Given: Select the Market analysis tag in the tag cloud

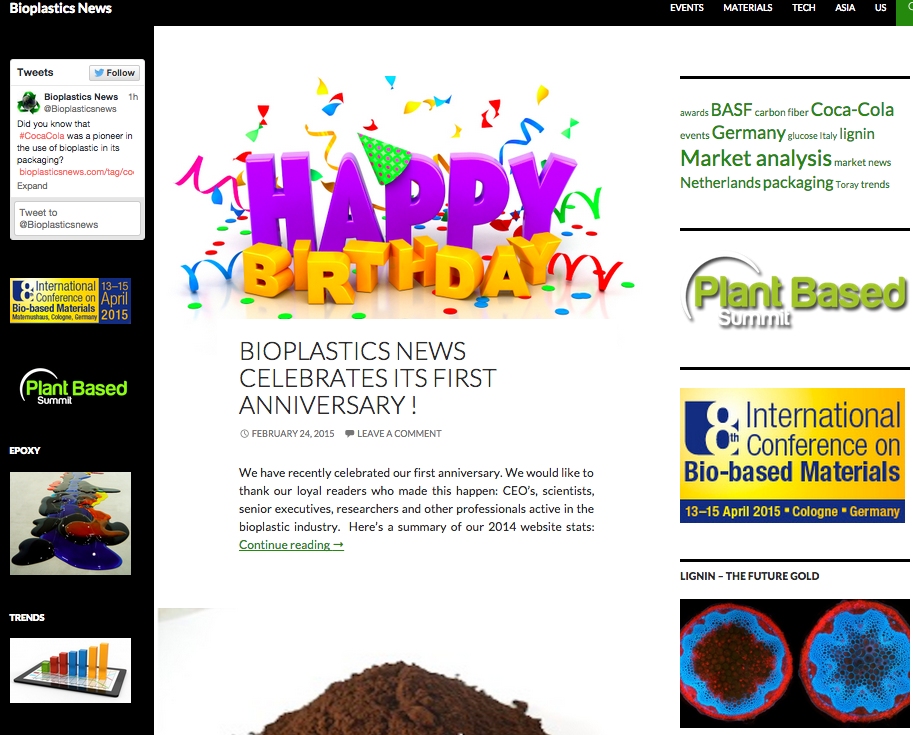Looking at the screenshot, I should 754,158.
